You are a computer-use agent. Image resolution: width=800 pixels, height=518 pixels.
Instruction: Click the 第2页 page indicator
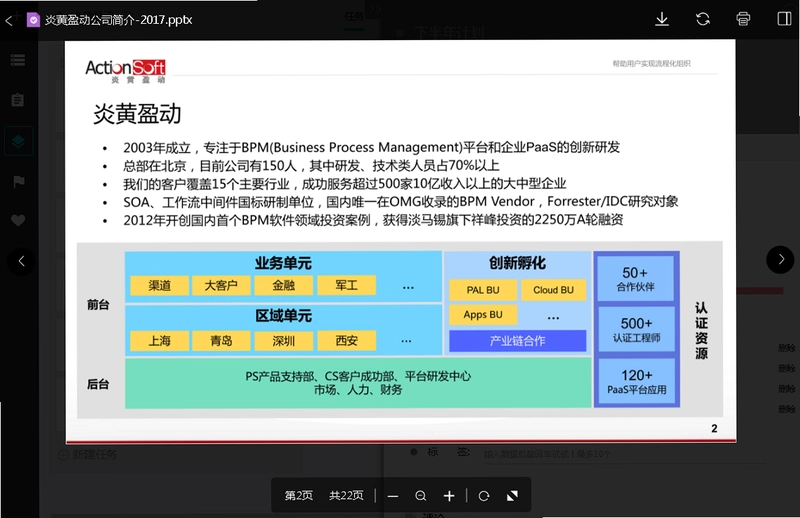[298, 496]
